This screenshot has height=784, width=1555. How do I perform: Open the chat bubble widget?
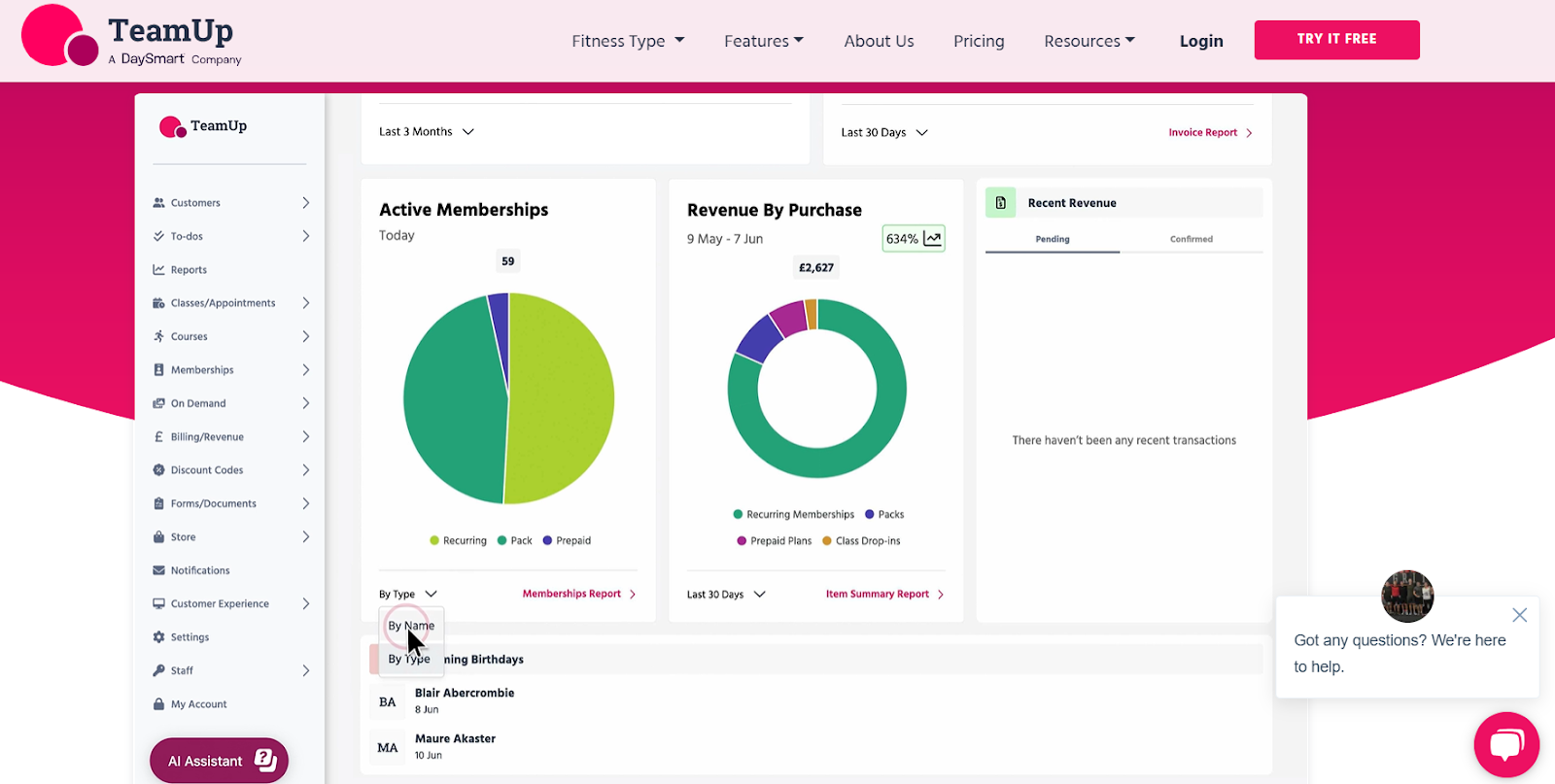pos(1506,745)
